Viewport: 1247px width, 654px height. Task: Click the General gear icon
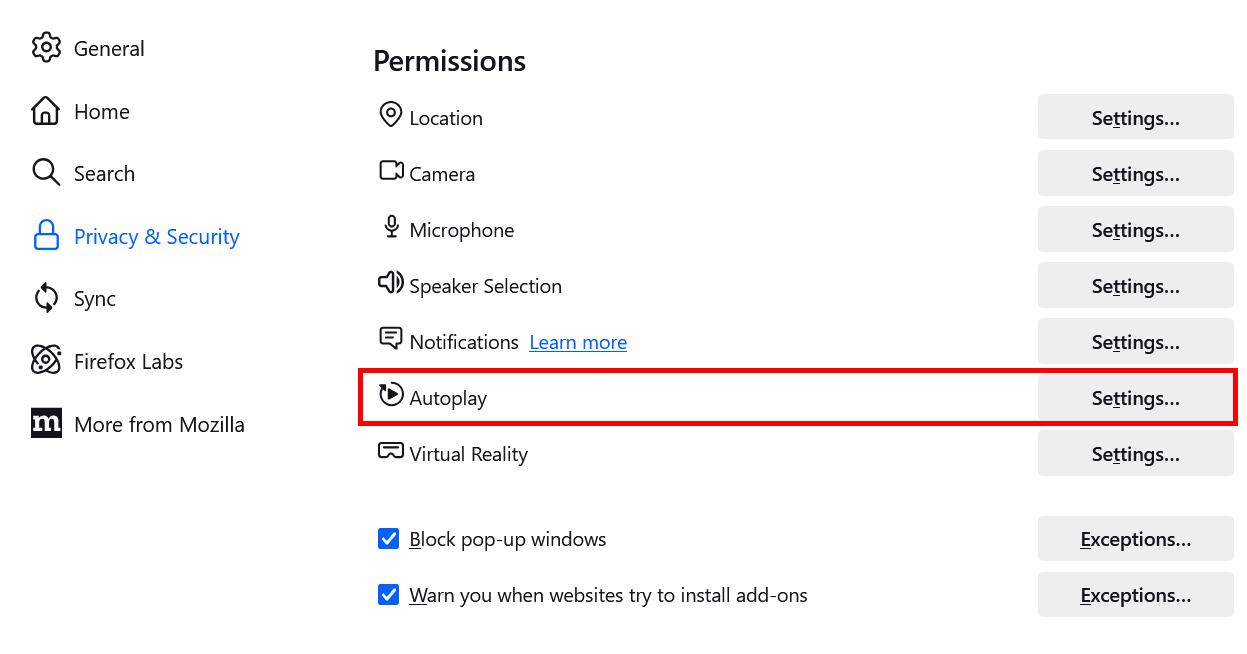click(46, 48)
